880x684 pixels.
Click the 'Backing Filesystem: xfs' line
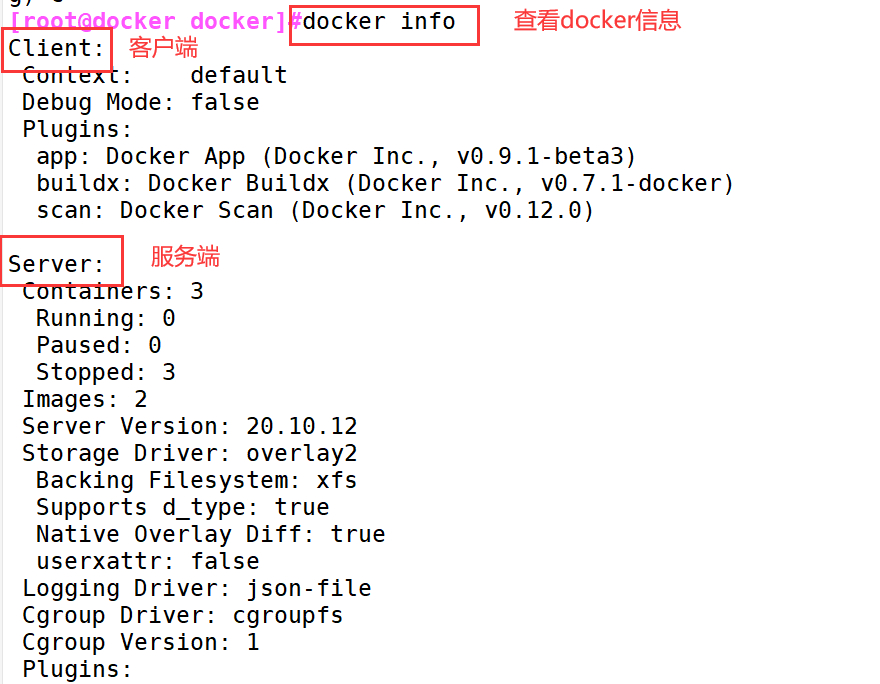(196, 480)
